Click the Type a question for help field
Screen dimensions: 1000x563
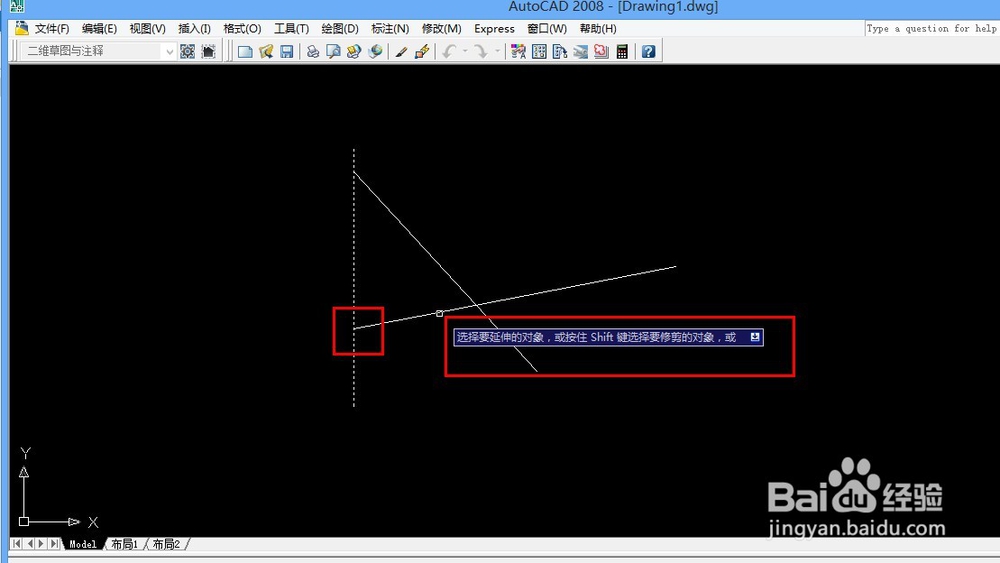click(932, 29)
